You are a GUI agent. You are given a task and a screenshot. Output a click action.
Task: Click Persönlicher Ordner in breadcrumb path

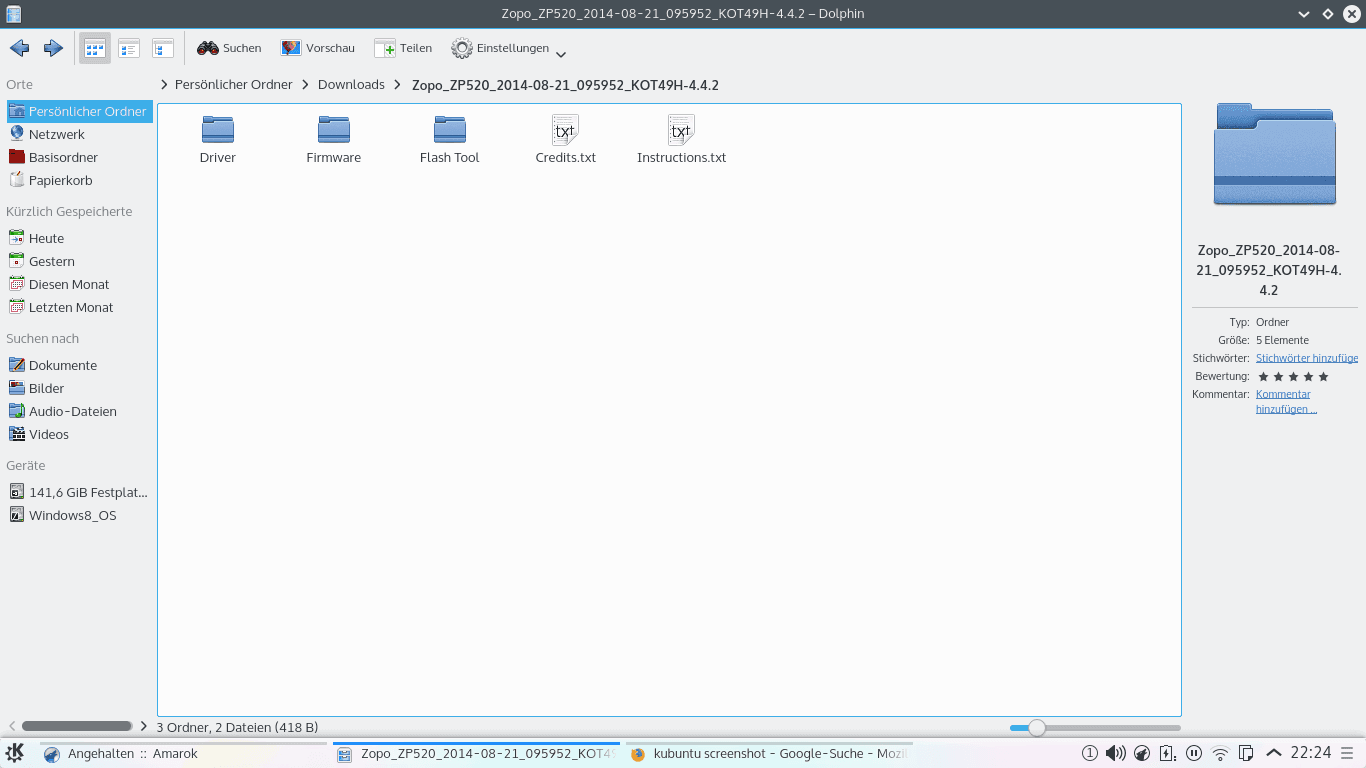point(234,85)
